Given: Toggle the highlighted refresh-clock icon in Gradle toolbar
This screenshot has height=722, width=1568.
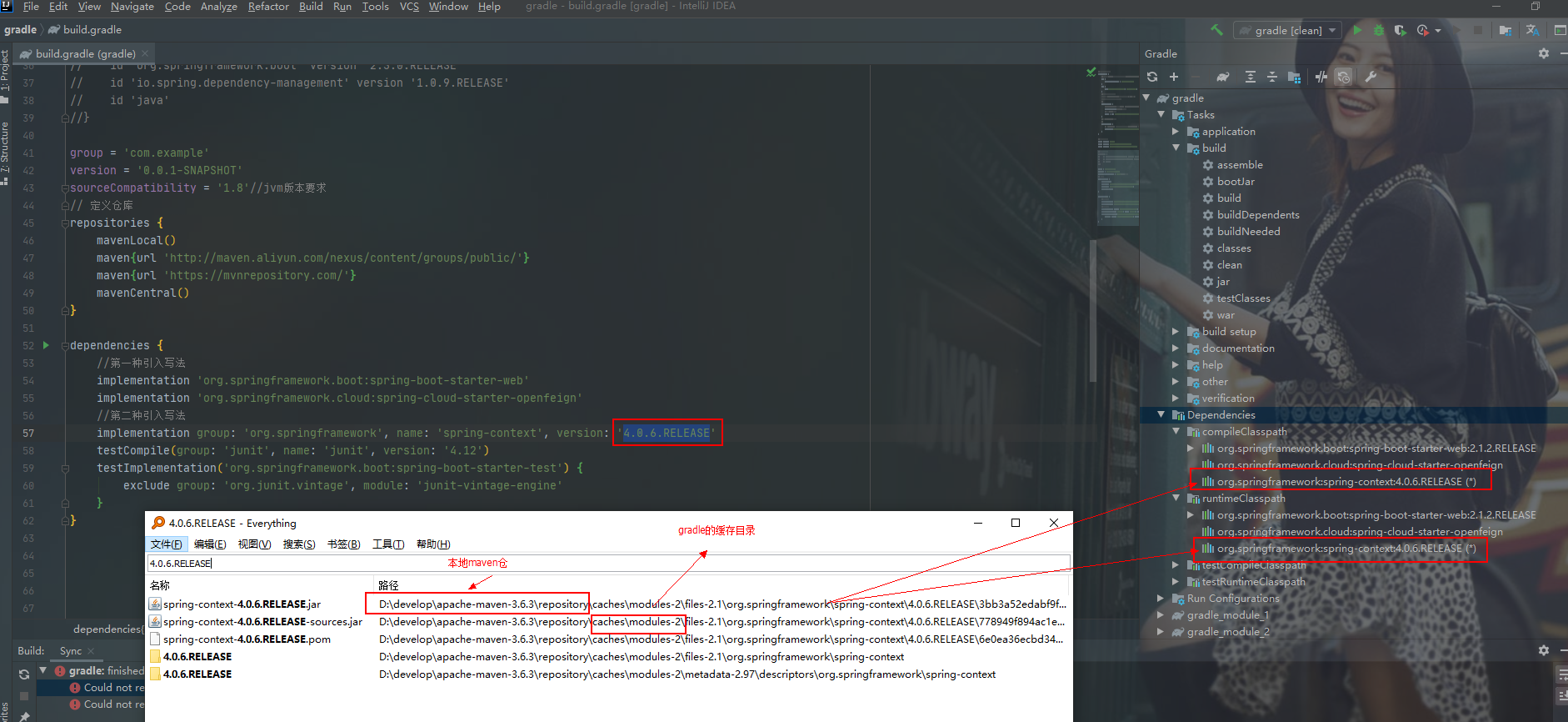Looking at the screenshot, I should [x=1343, y=77].
